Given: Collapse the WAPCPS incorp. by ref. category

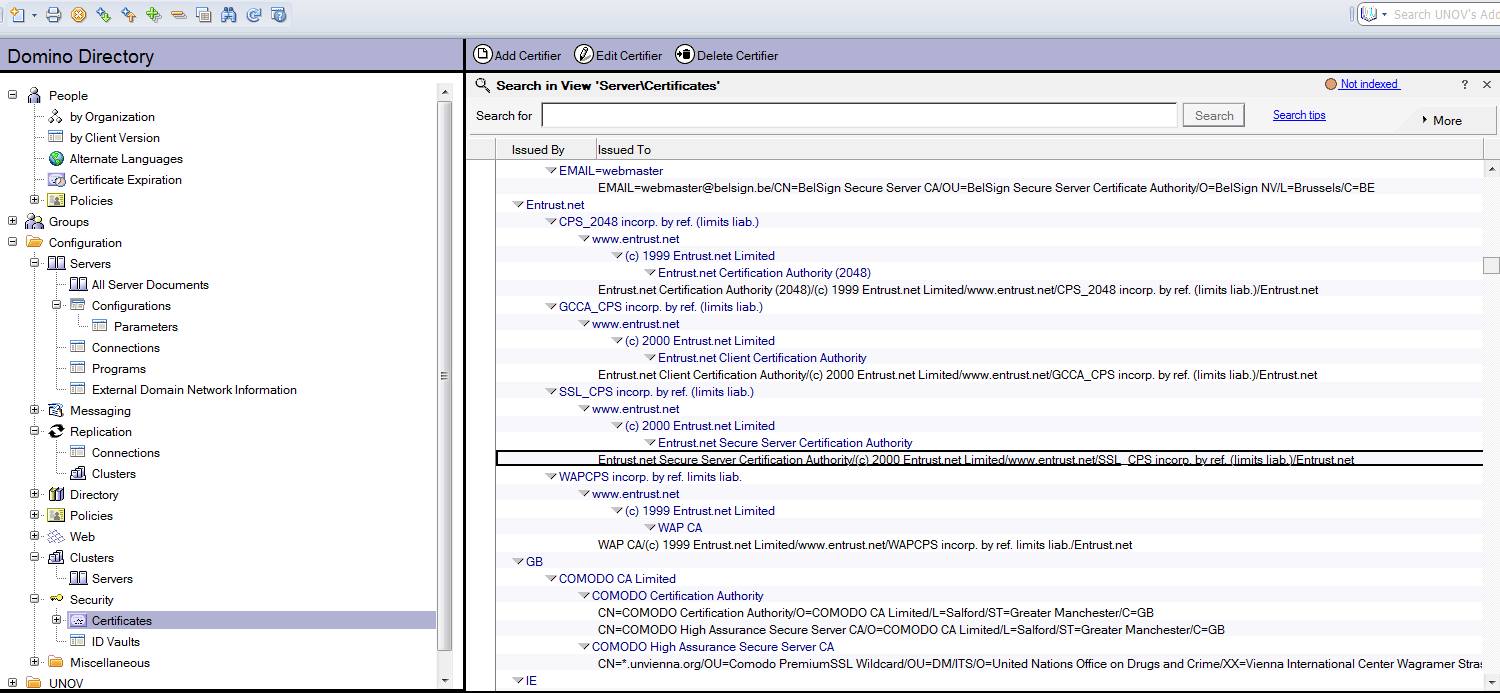Looking at the screenshot, I should click(x=551, y=477).
